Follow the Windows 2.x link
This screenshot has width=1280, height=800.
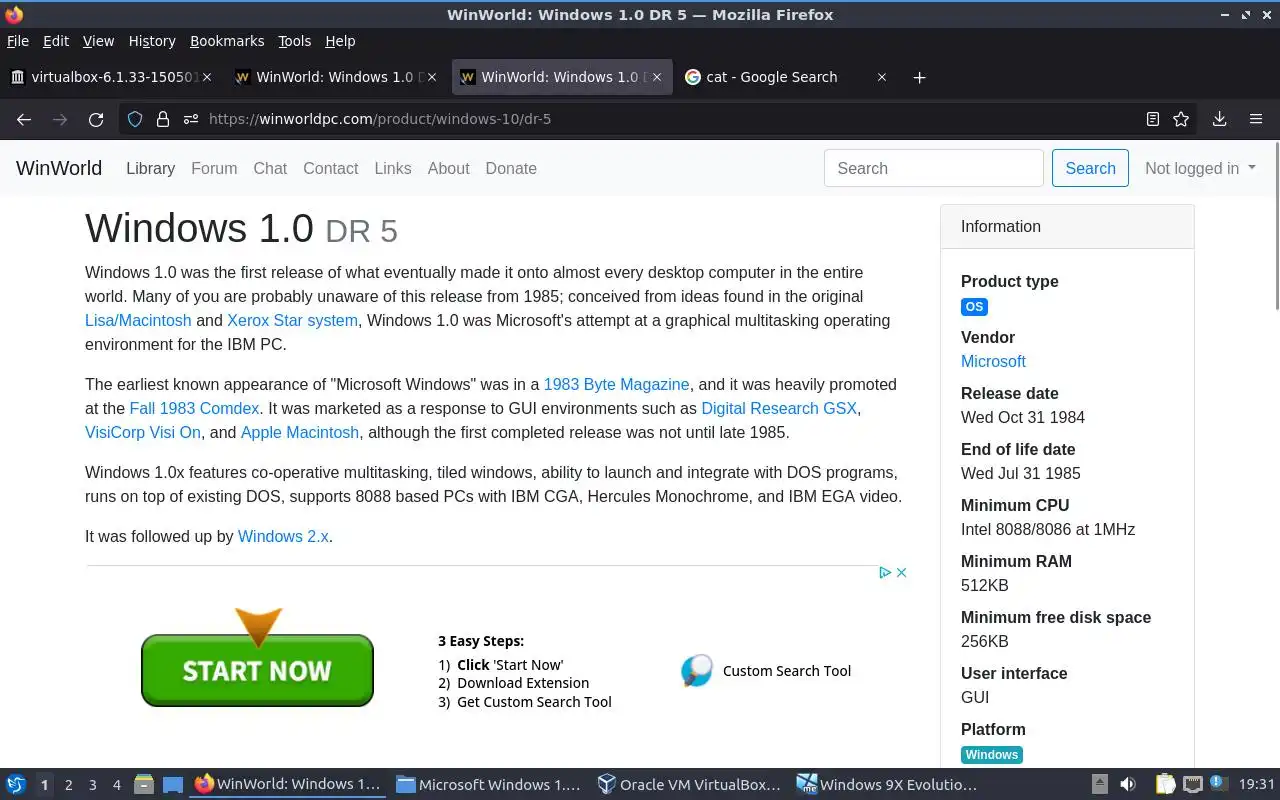pyautogui.click(x=283, y=536)
